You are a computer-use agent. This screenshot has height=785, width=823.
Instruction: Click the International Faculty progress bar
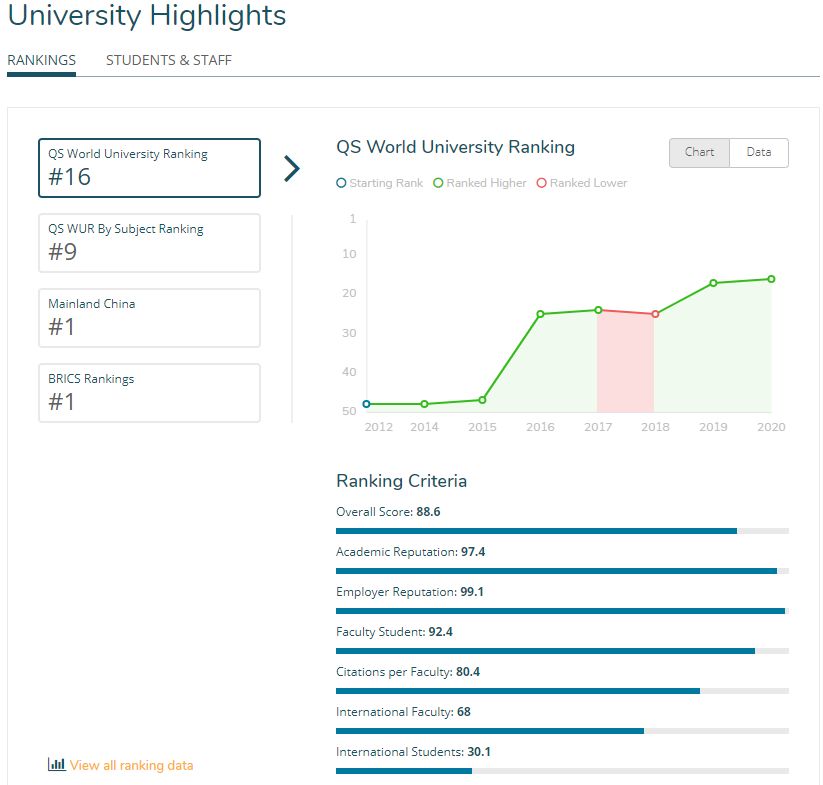pyautogui.click(x=562, y=731)
